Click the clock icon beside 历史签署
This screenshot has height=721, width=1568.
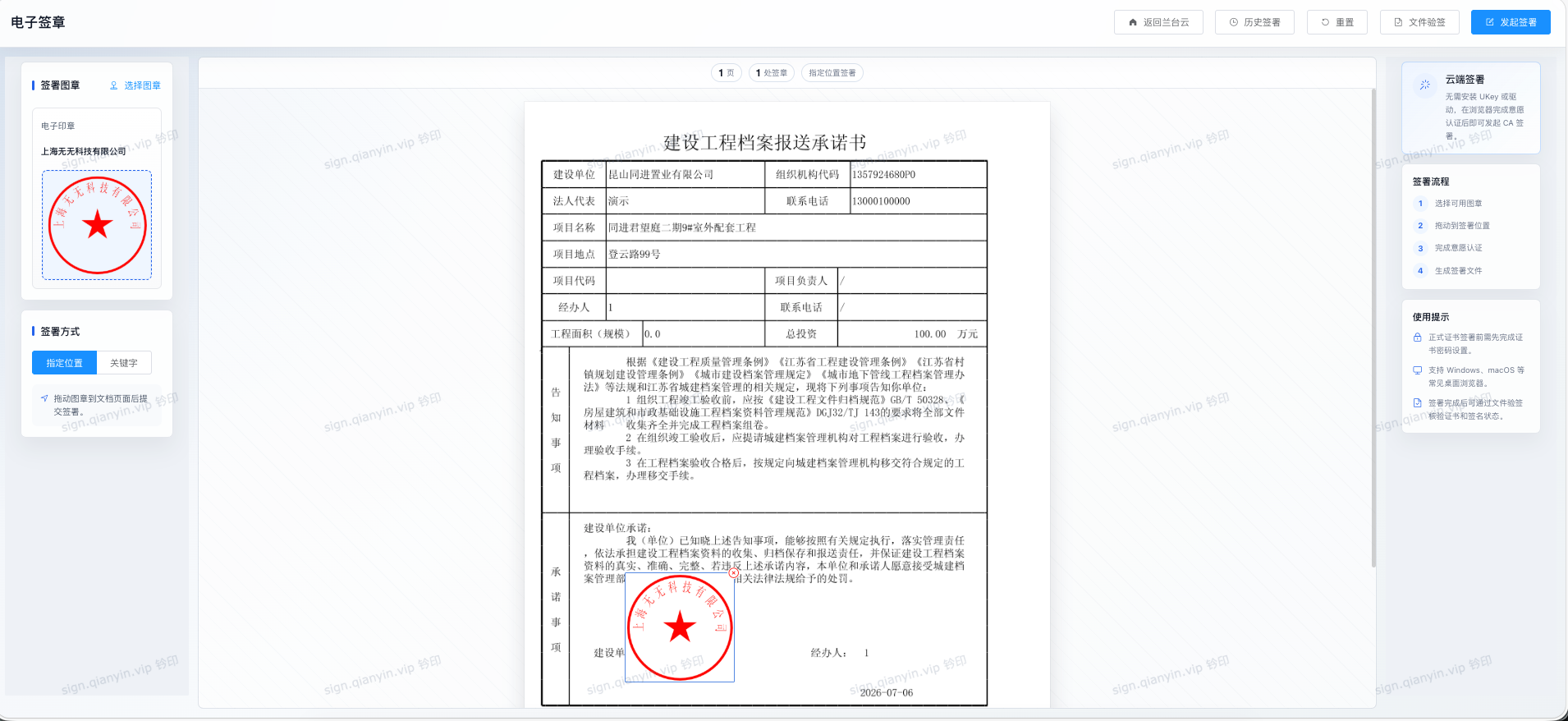click(x=1233, y=22)
